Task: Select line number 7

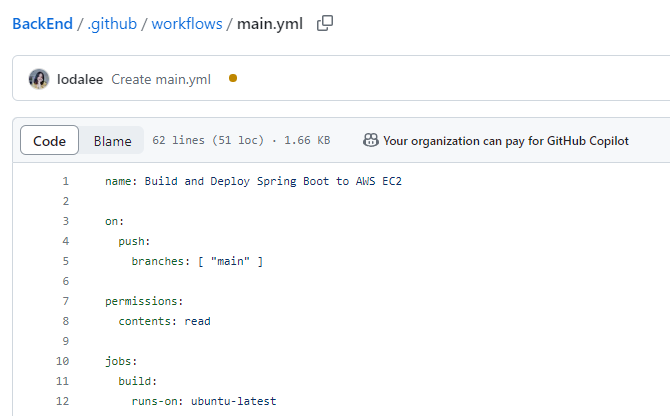Action: [65, 301]
